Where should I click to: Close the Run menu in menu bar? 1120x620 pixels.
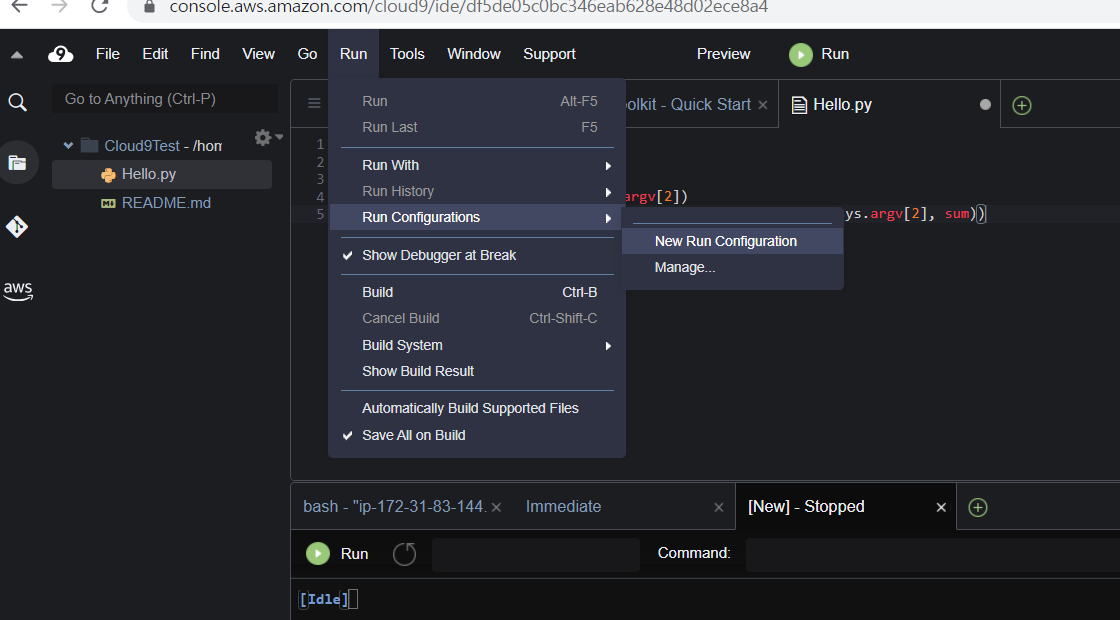click(x=354, y=54)
